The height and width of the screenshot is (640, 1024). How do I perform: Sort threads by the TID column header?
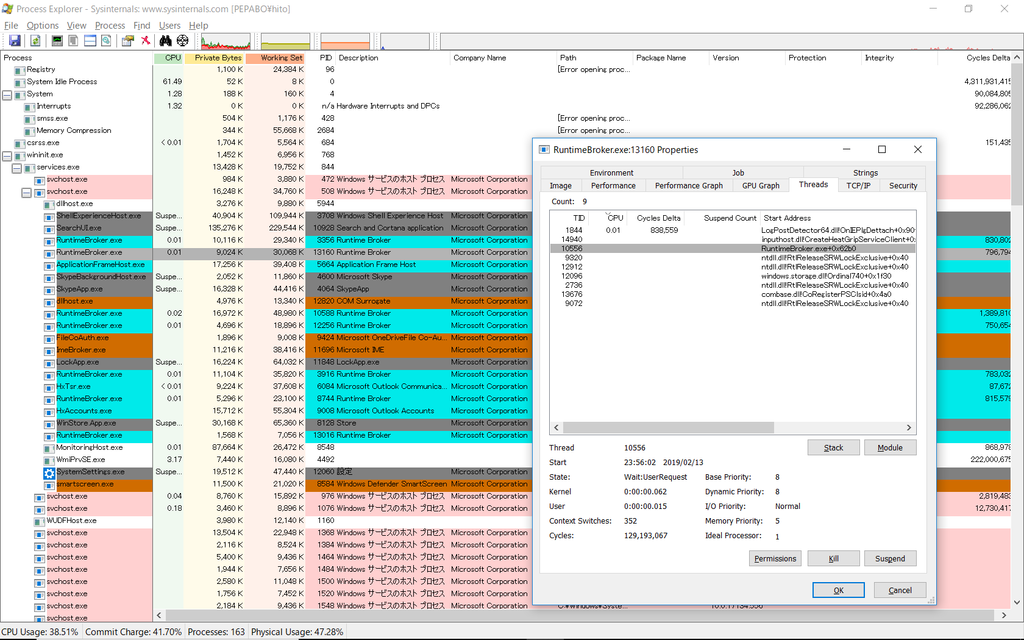click(x=569, y=218)
